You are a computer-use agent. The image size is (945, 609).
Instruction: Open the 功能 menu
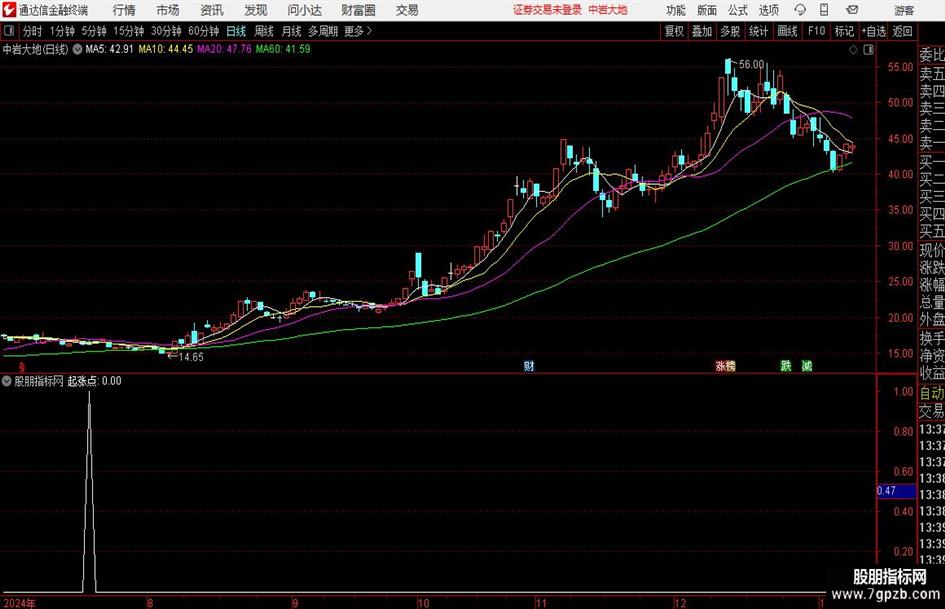[x=676, y=10]
